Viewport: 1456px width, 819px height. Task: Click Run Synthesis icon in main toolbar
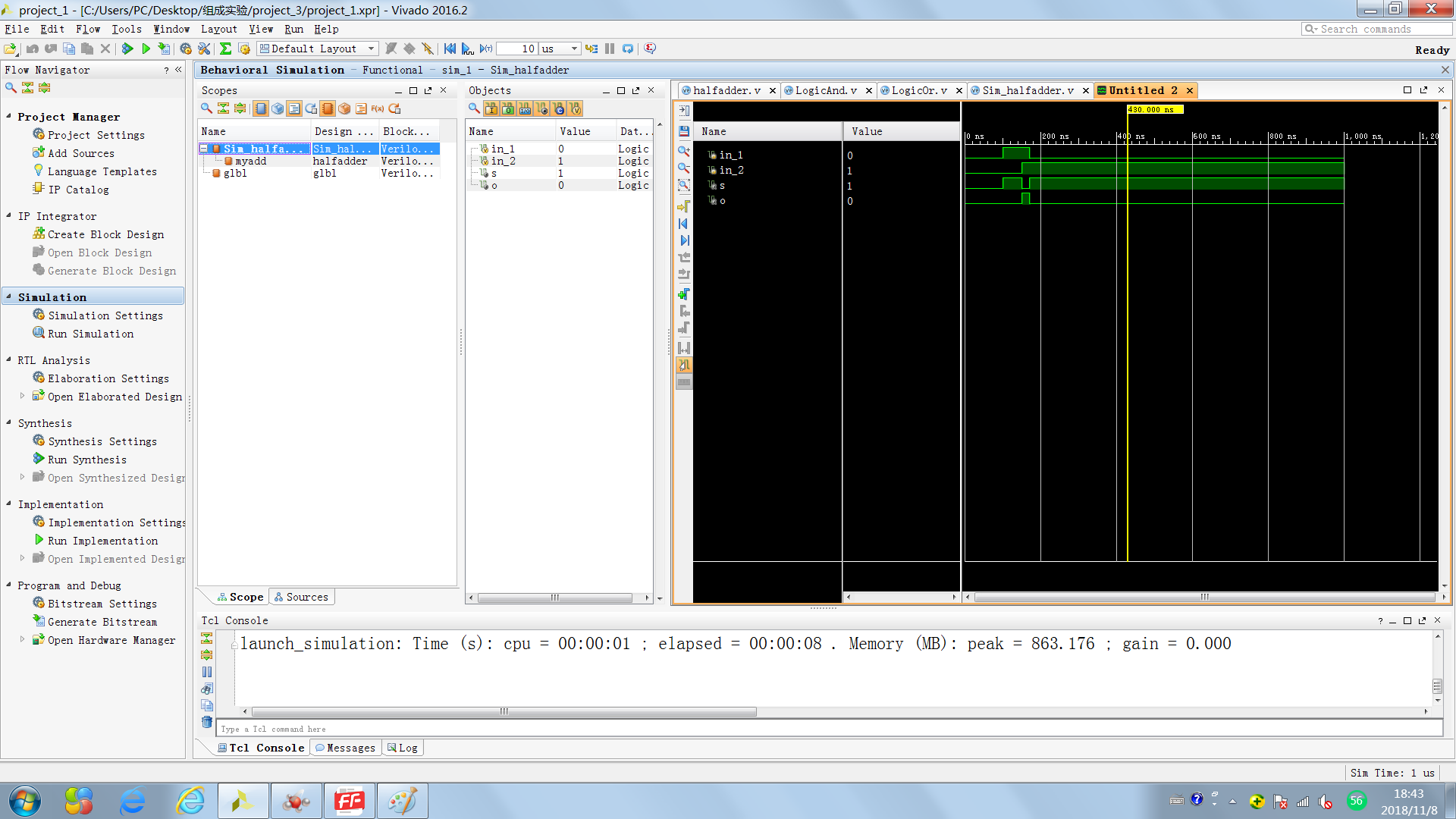click(127, 49)
